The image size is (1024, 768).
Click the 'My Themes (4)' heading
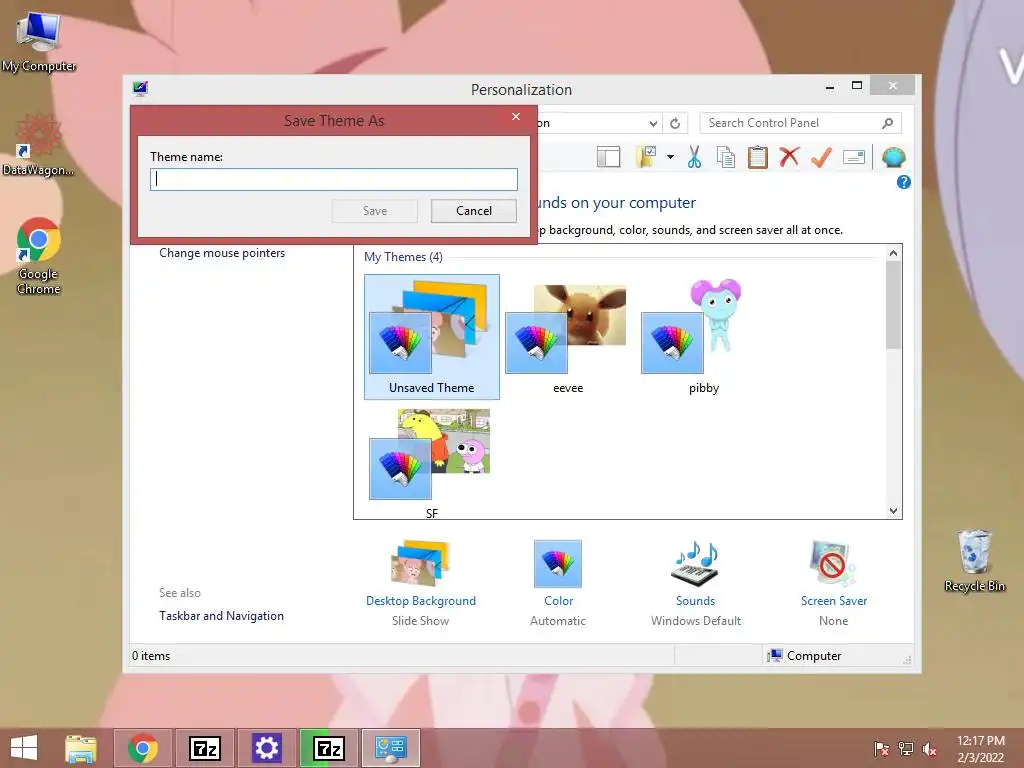tap(403, 257)
